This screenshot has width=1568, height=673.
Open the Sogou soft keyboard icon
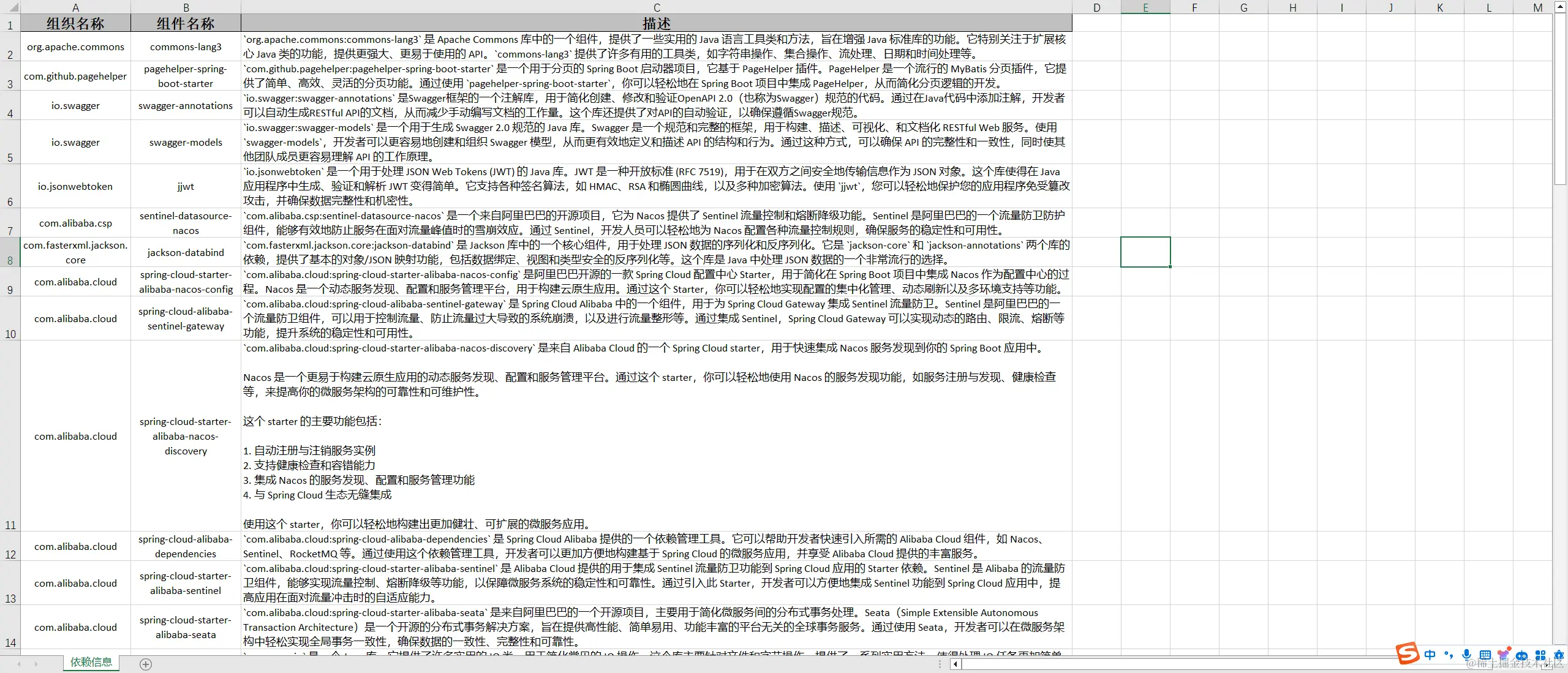pos(1485,655)
